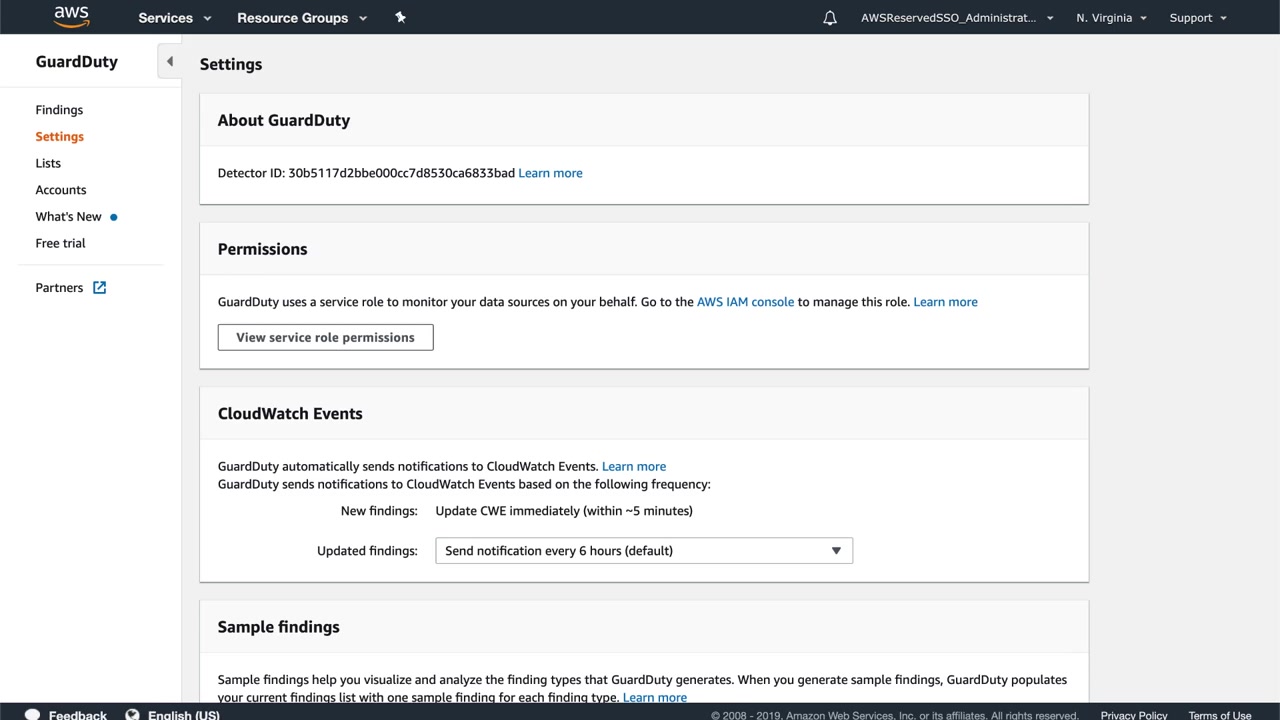Open What's New in sidebar
The height and width of the screenshot is (720, 1280).
coord(69,217)
